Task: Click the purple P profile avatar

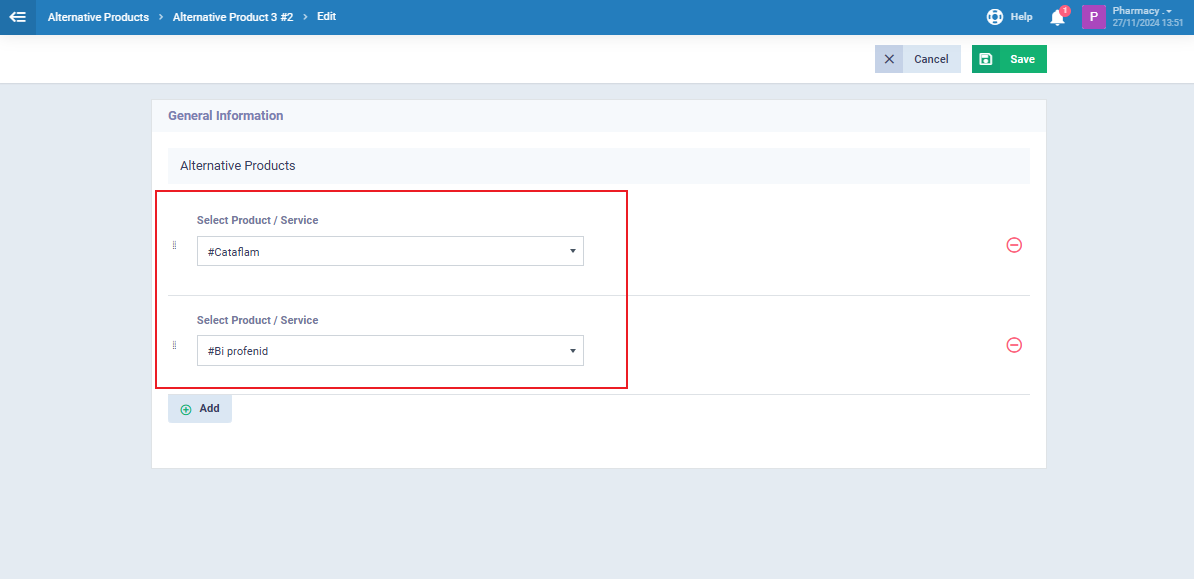Action: tap(1093, 17)
